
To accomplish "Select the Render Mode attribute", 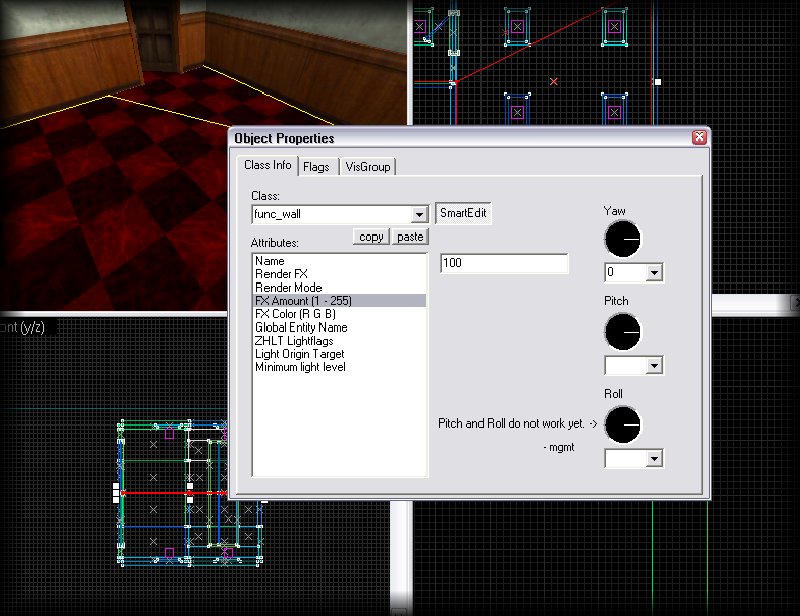I will [288, 287].
